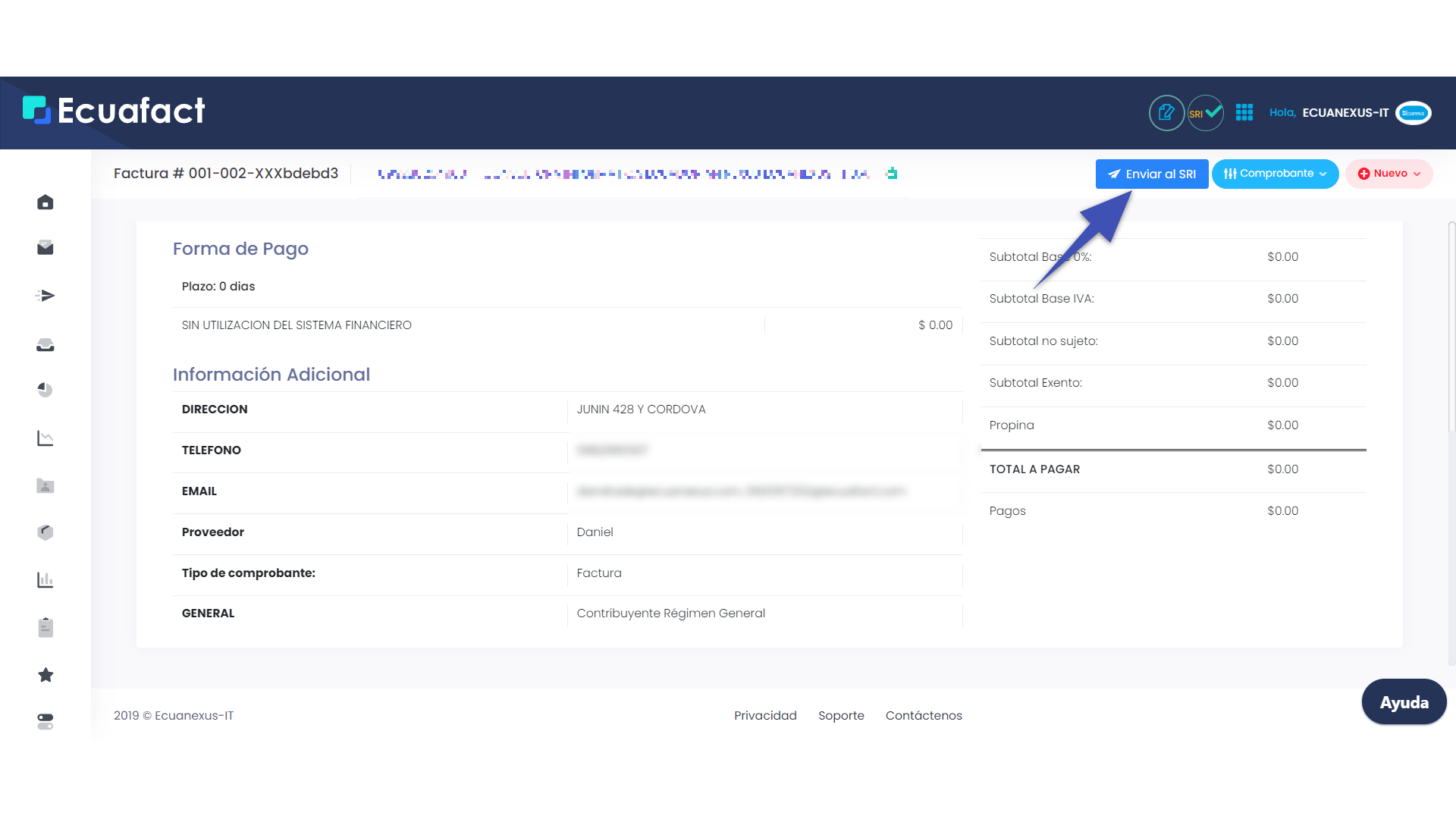Viewport: 1456px width, 819px height.
Task: Click the SRI checkmark status icon
Action: tap(1205, 113)
